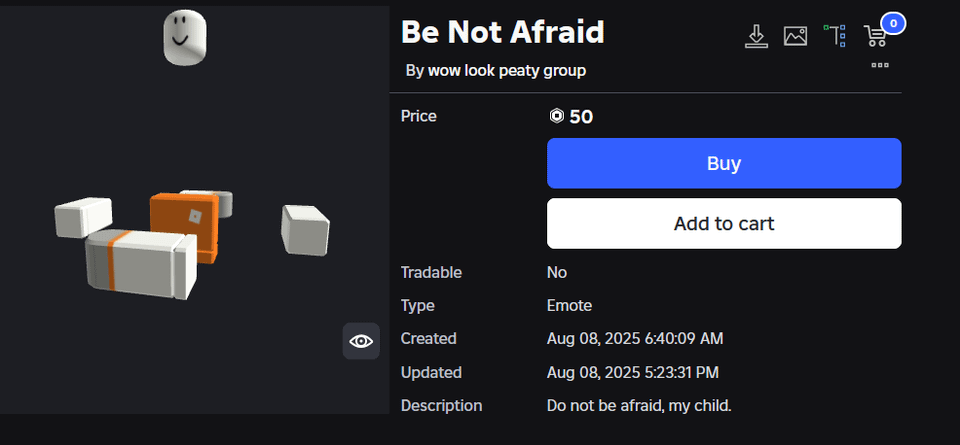Click the Updated date value
The height and width of the screenshot is (445, 960).
click(632, 372)
